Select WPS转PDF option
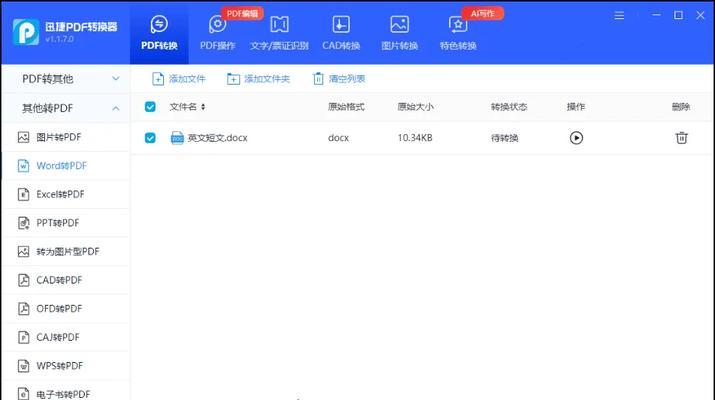715x400 pixels. [x=66, y=366]
